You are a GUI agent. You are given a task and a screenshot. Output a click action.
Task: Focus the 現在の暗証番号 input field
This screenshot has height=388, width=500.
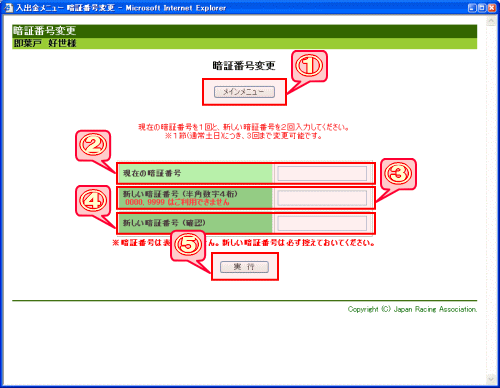[x=322, y=174]
